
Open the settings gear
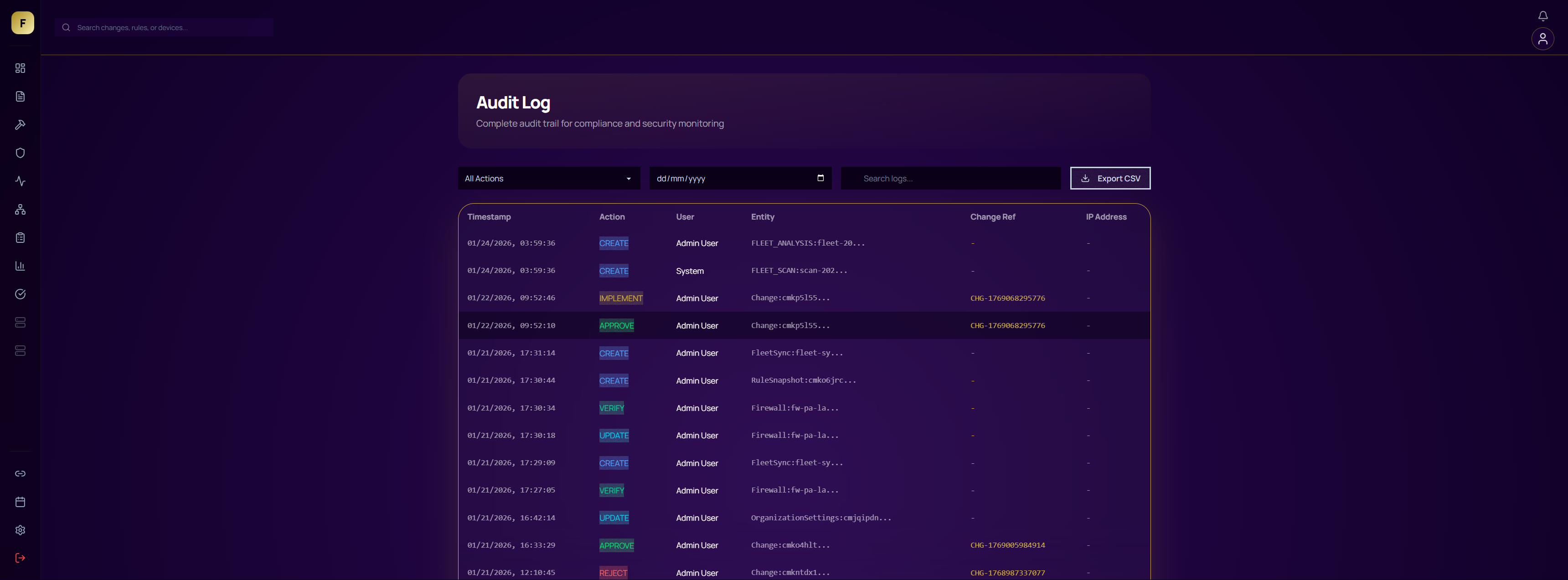click(20, 529)
